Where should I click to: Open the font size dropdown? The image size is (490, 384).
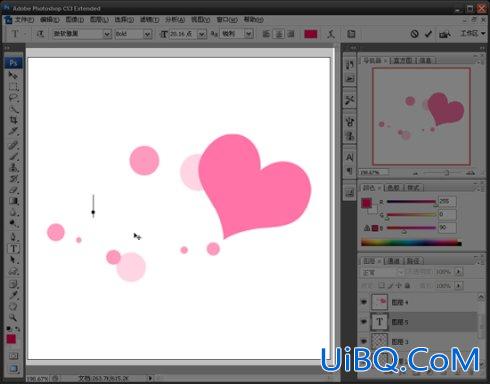pos(202,34)
